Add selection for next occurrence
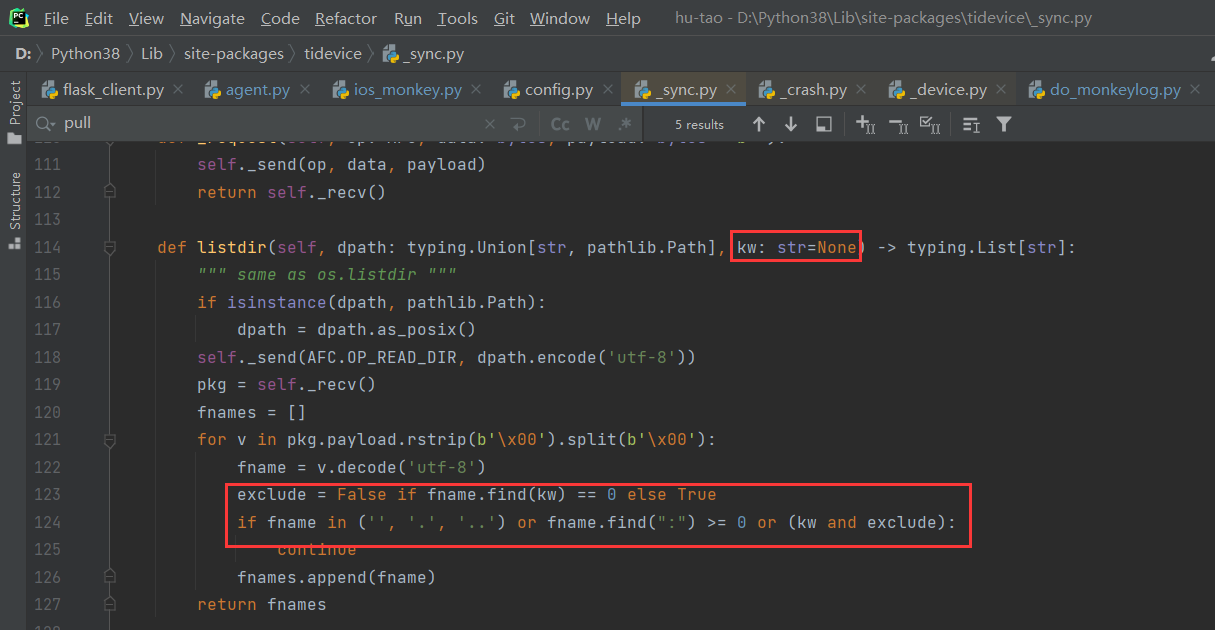 865,124
